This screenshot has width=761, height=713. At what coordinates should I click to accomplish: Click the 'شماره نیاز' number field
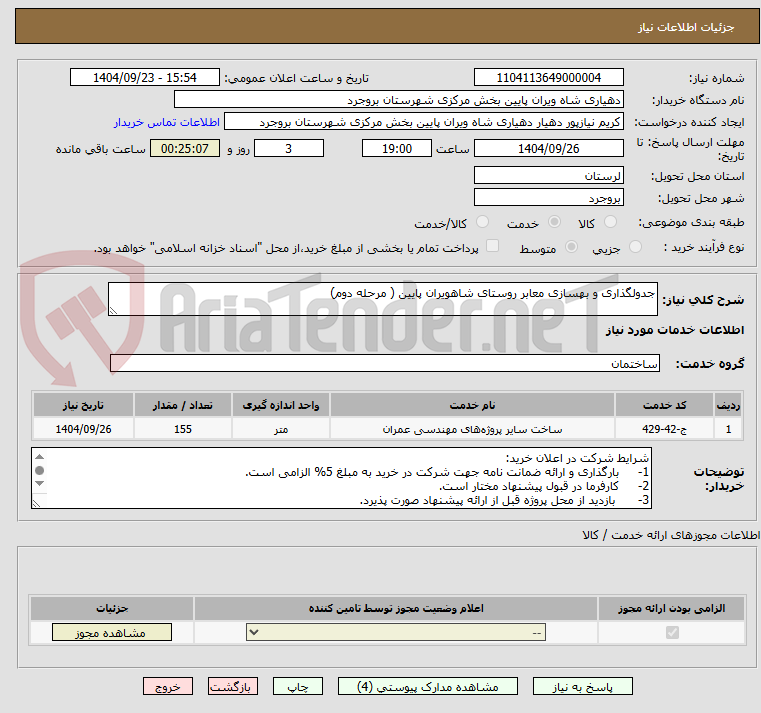pyautogui.click(x=548, y=77)
